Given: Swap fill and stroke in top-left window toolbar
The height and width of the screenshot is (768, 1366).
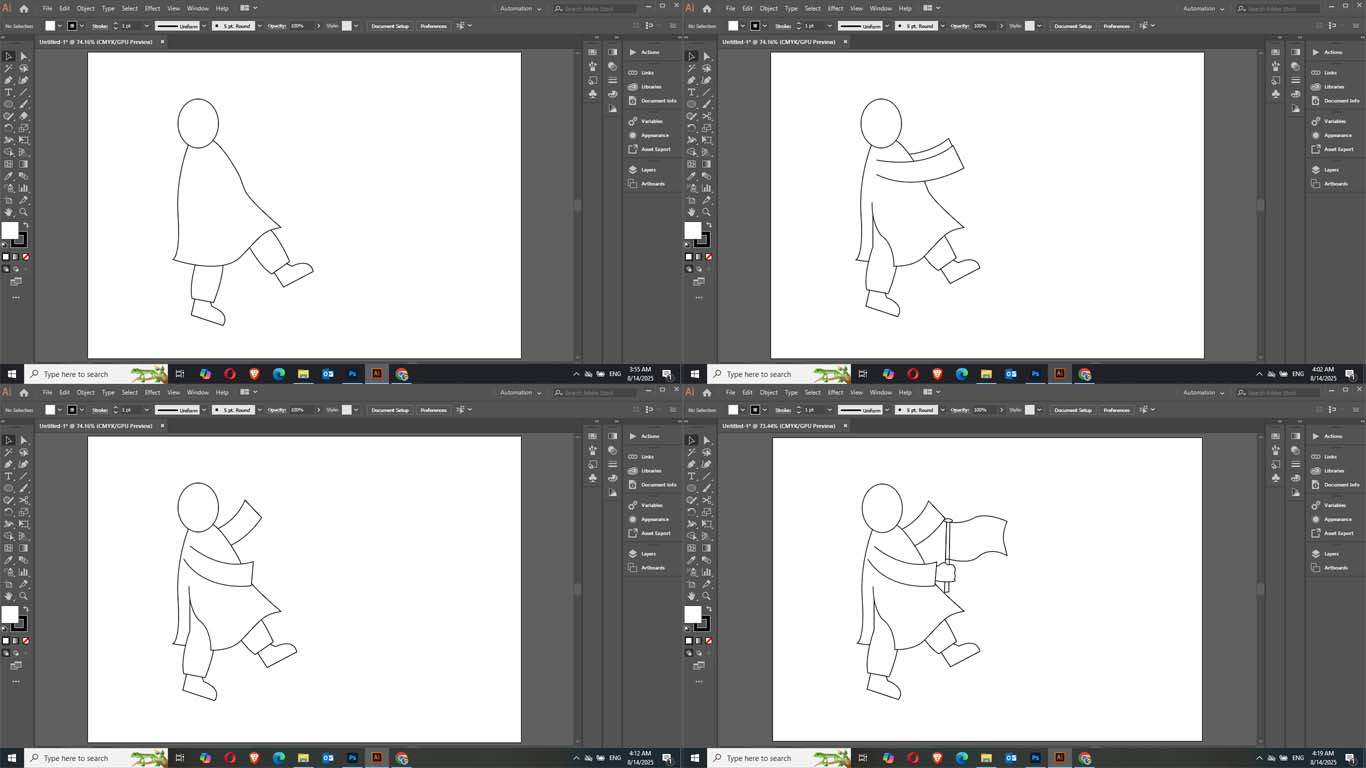Looking at the screenshot, I should 26,225.
